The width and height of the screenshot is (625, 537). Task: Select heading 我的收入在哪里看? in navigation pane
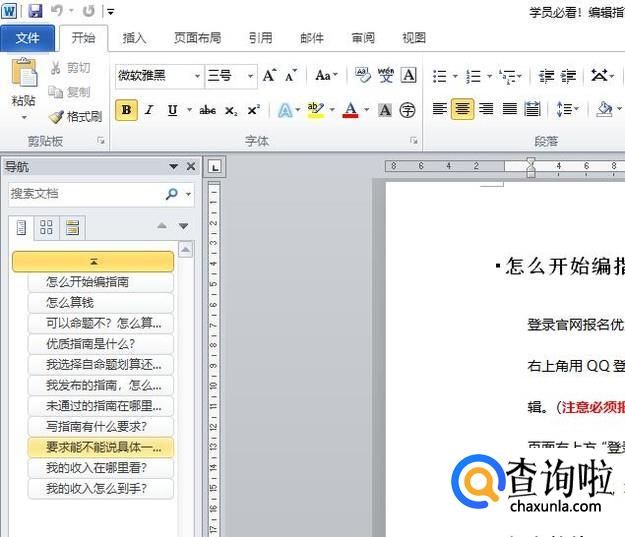pos(101,468)
